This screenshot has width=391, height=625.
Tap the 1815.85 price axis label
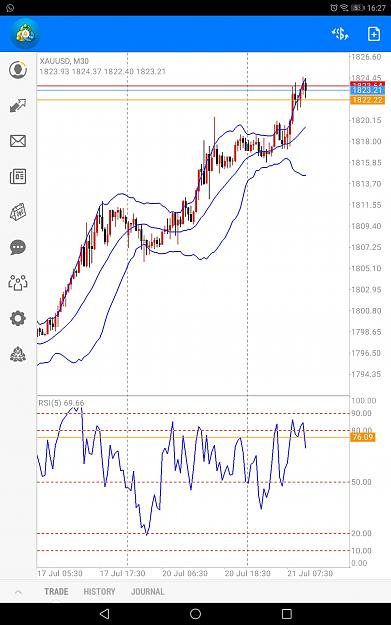click(366, 163)
